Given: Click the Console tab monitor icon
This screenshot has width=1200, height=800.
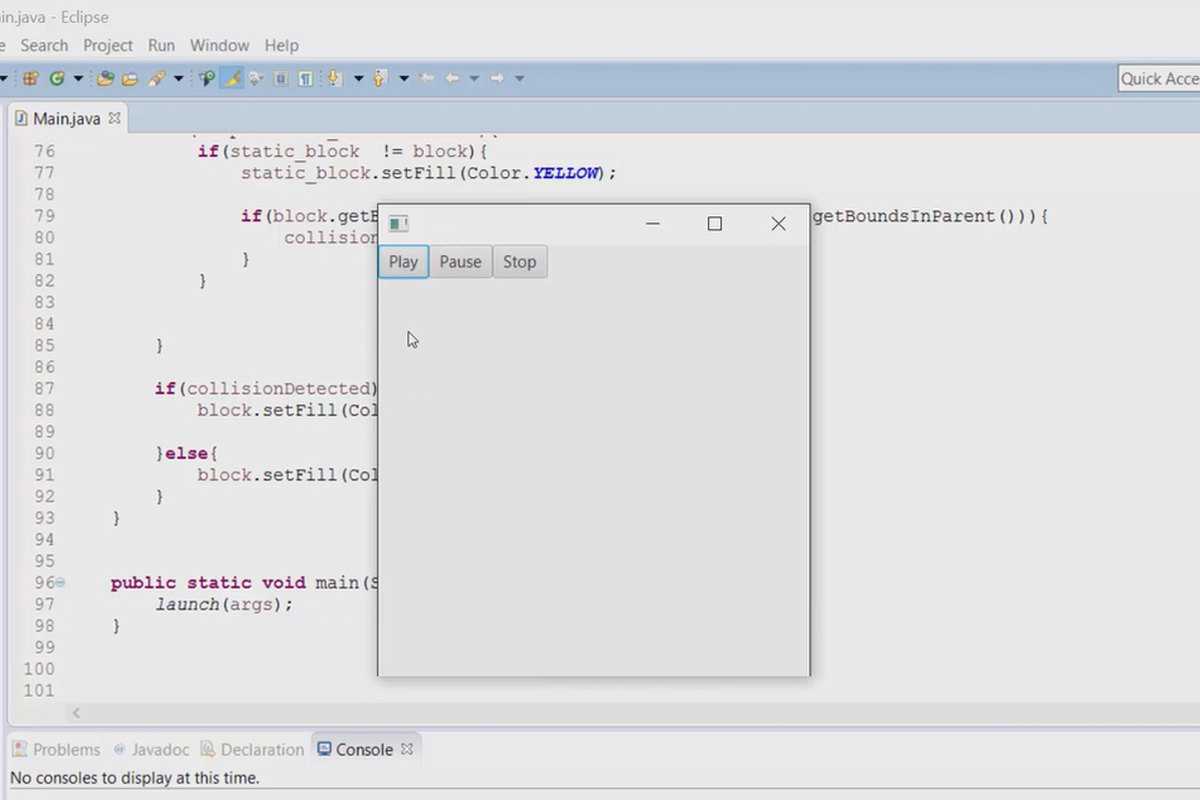Looking at the screenshot, I should click(323, 748).
